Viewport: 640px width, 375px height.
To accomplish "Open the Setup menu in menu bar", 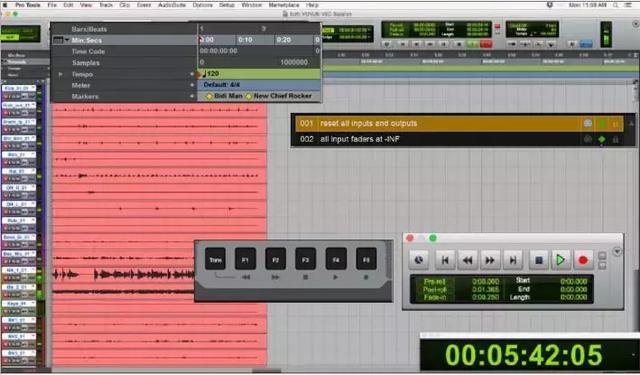I will [x=227, y=5].
